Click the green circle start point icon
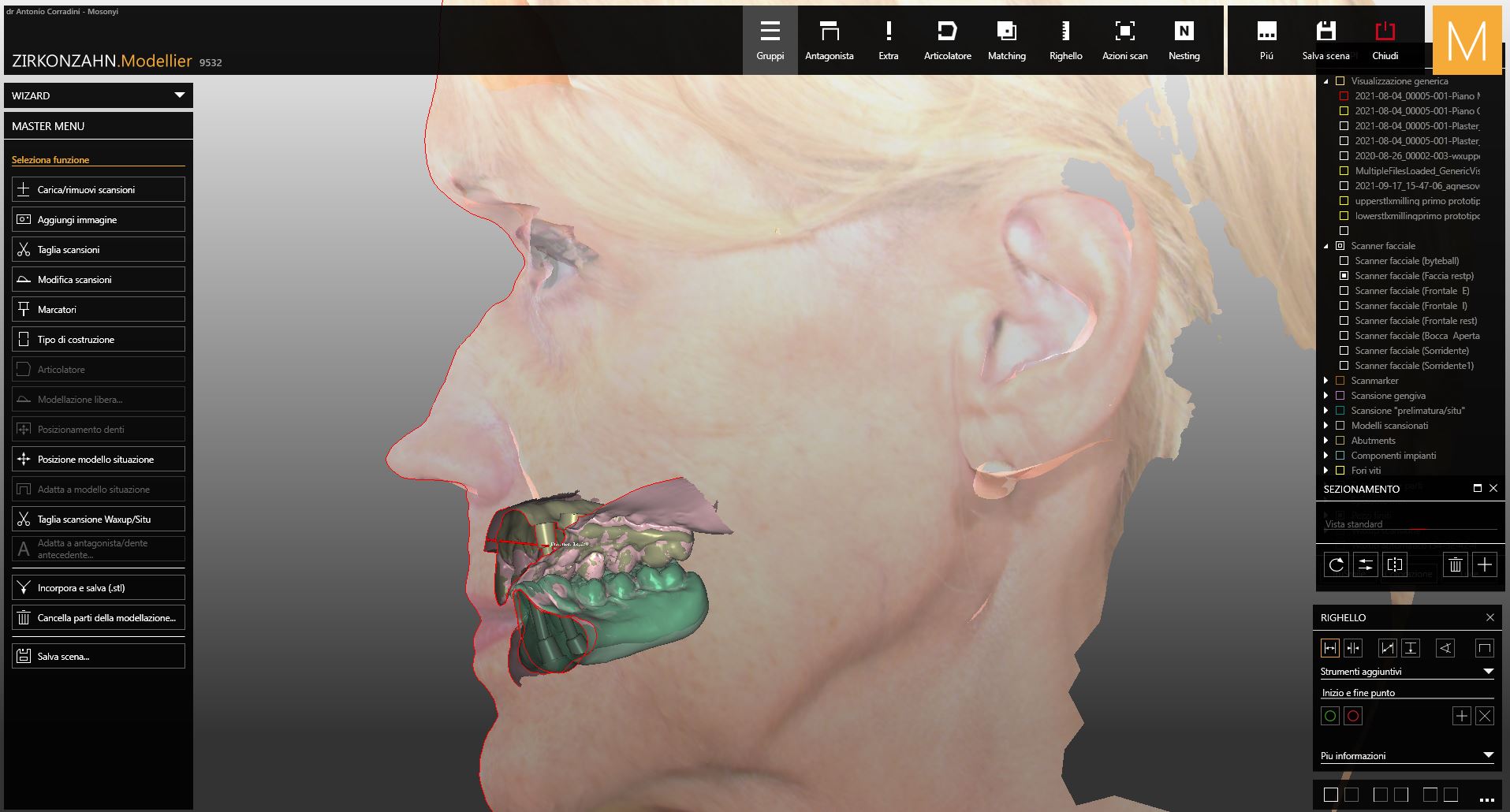 (1330, 716)
